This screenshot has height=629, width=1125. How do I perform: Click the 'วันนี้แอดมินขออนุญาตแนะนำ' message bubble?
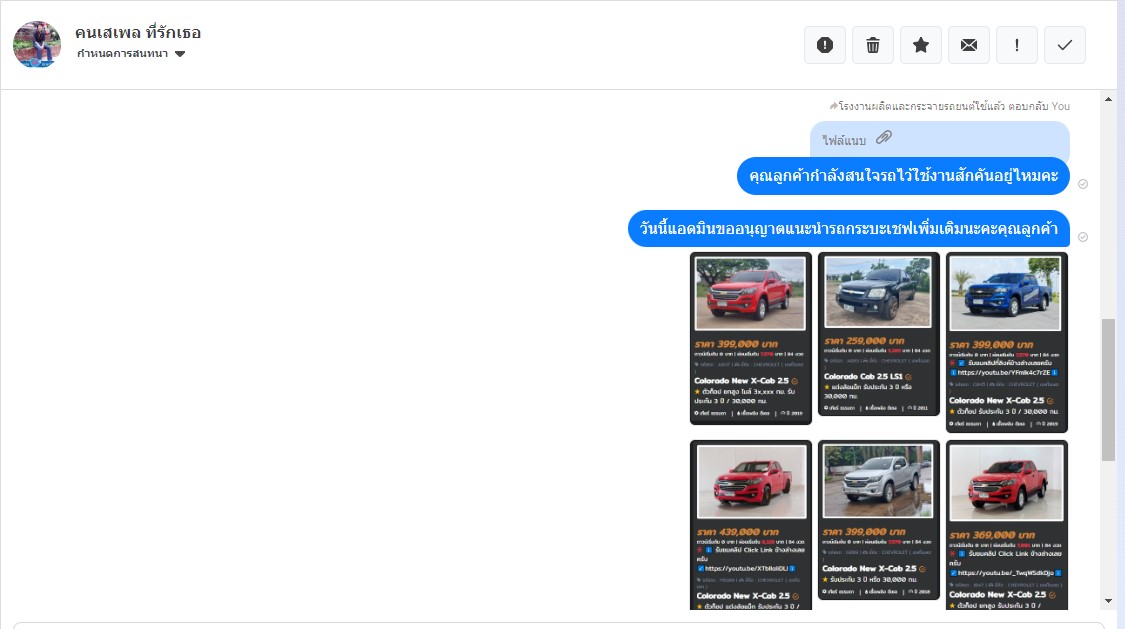pos(849,228)
